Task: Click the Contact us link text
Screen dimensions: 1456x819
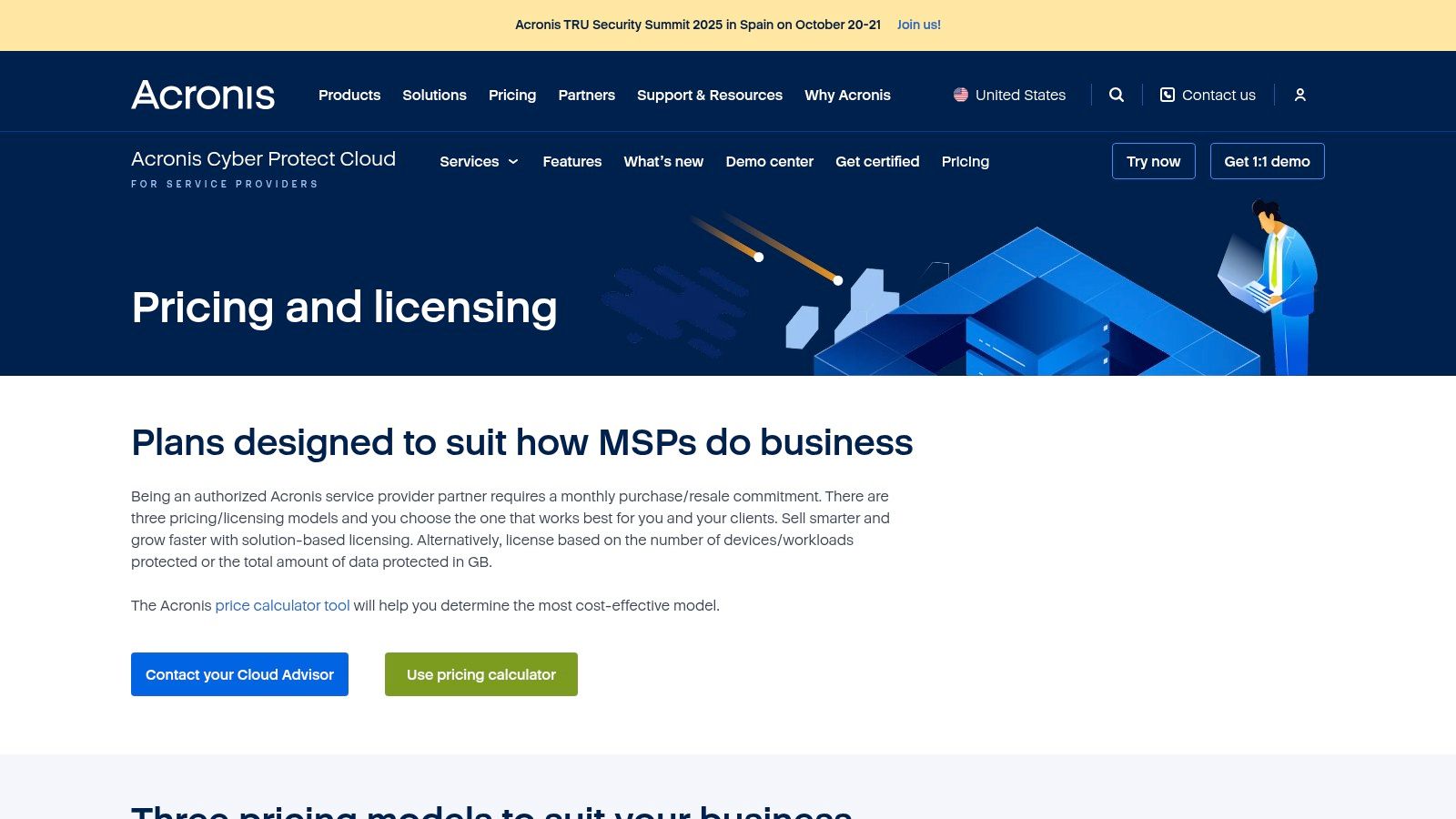Action: click(1218, 95)
